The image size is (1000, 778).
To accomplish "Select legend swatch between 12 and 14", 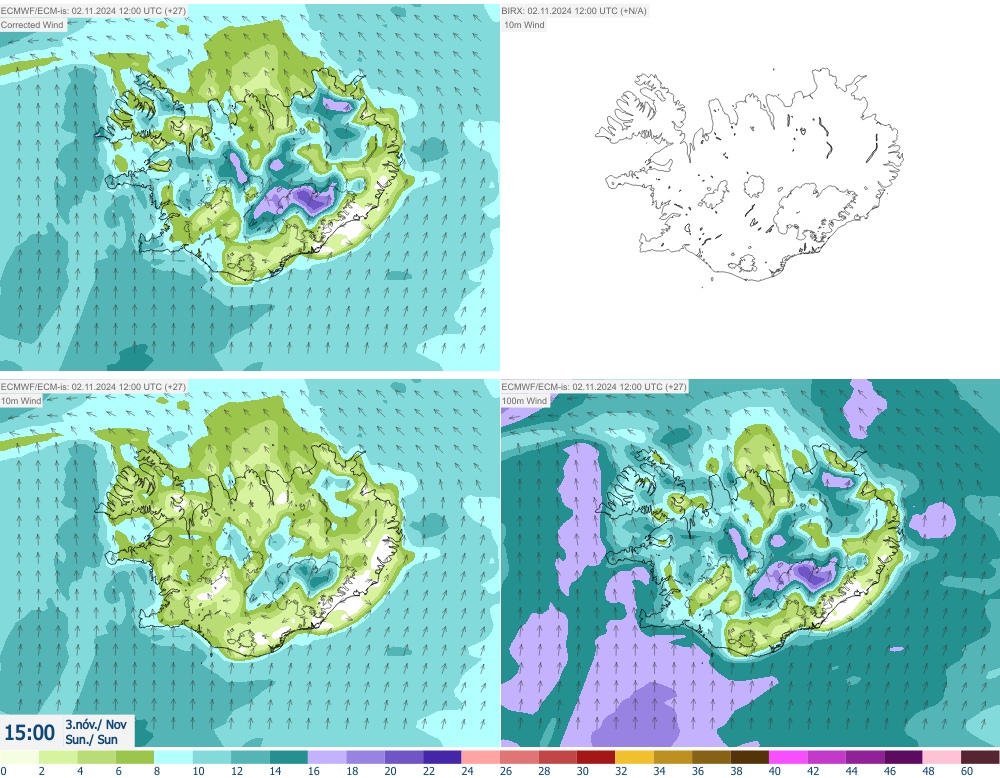I will pos(250,757).
